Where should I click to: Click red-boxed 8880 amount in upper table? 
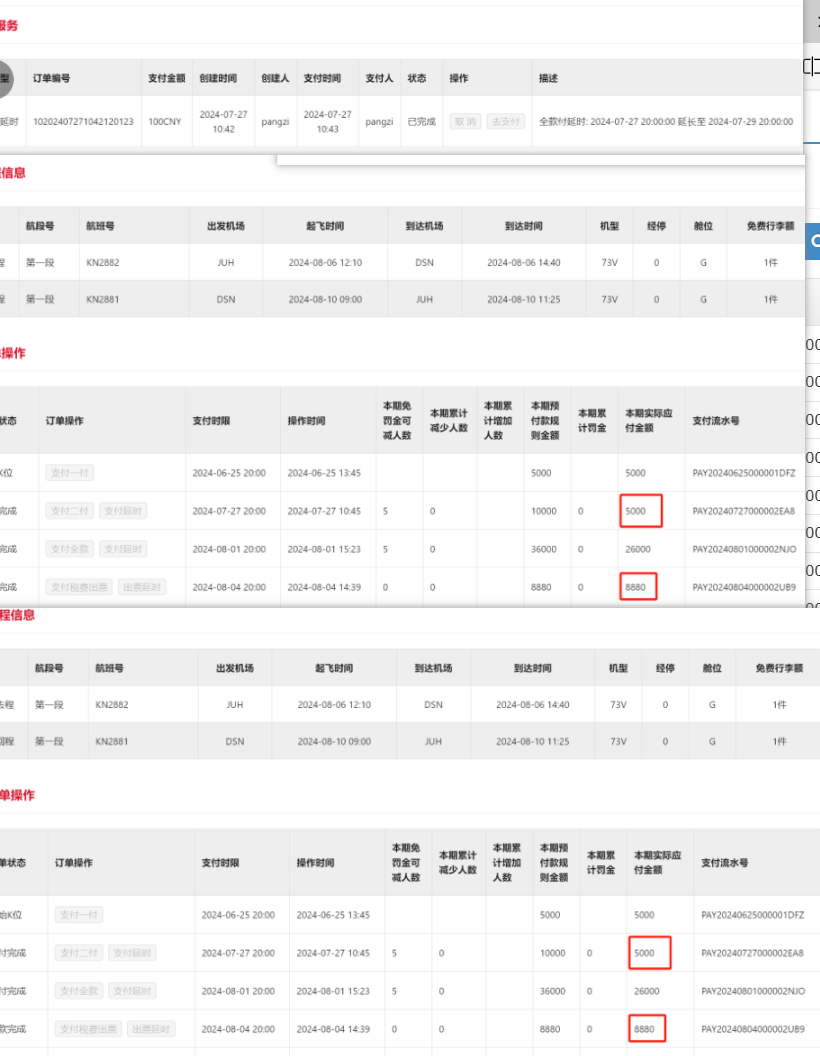[x=637, y=587]
